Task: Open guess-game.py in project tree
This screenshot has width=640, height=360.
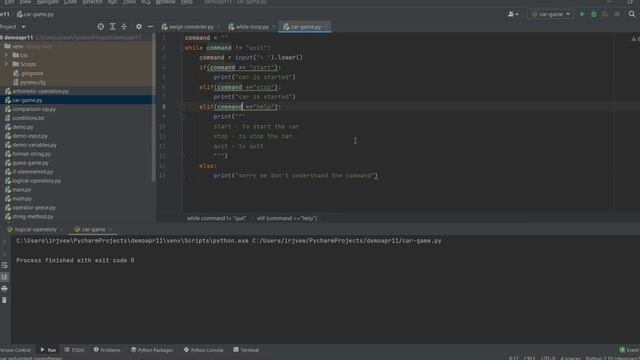Action: (30, 163)
